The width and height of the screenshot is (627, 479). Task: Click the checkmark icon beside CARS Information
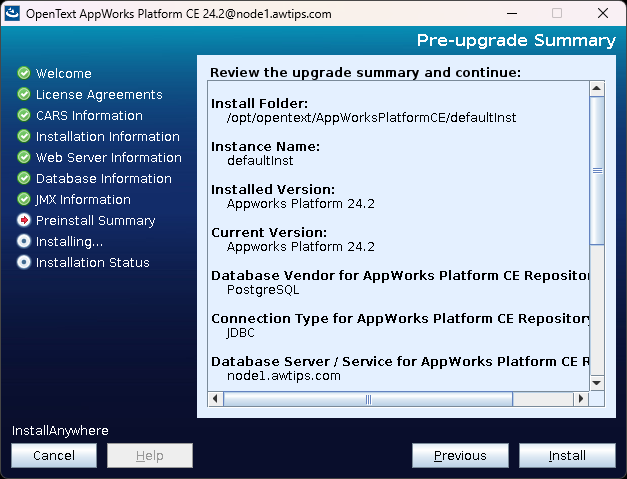24,116
